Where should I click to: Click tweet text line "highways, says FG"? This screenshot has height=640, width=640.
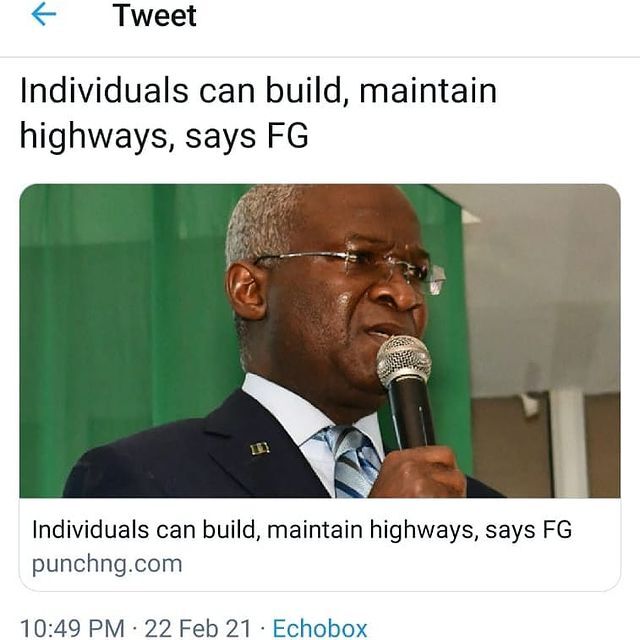(164, 136)
